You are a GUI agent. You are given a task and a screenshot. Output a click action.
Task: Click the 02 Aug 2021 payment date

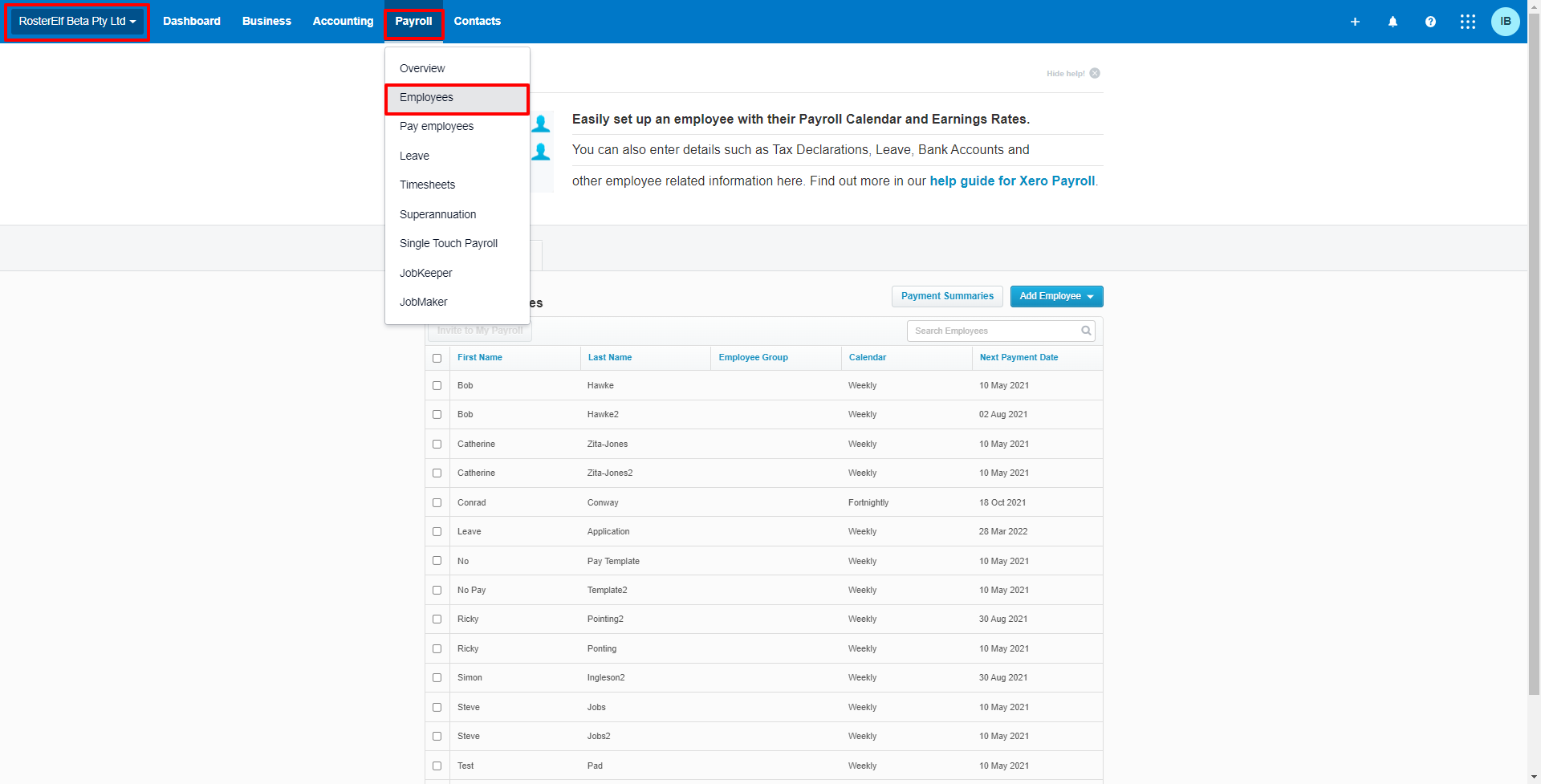(x=1003, y=415)
